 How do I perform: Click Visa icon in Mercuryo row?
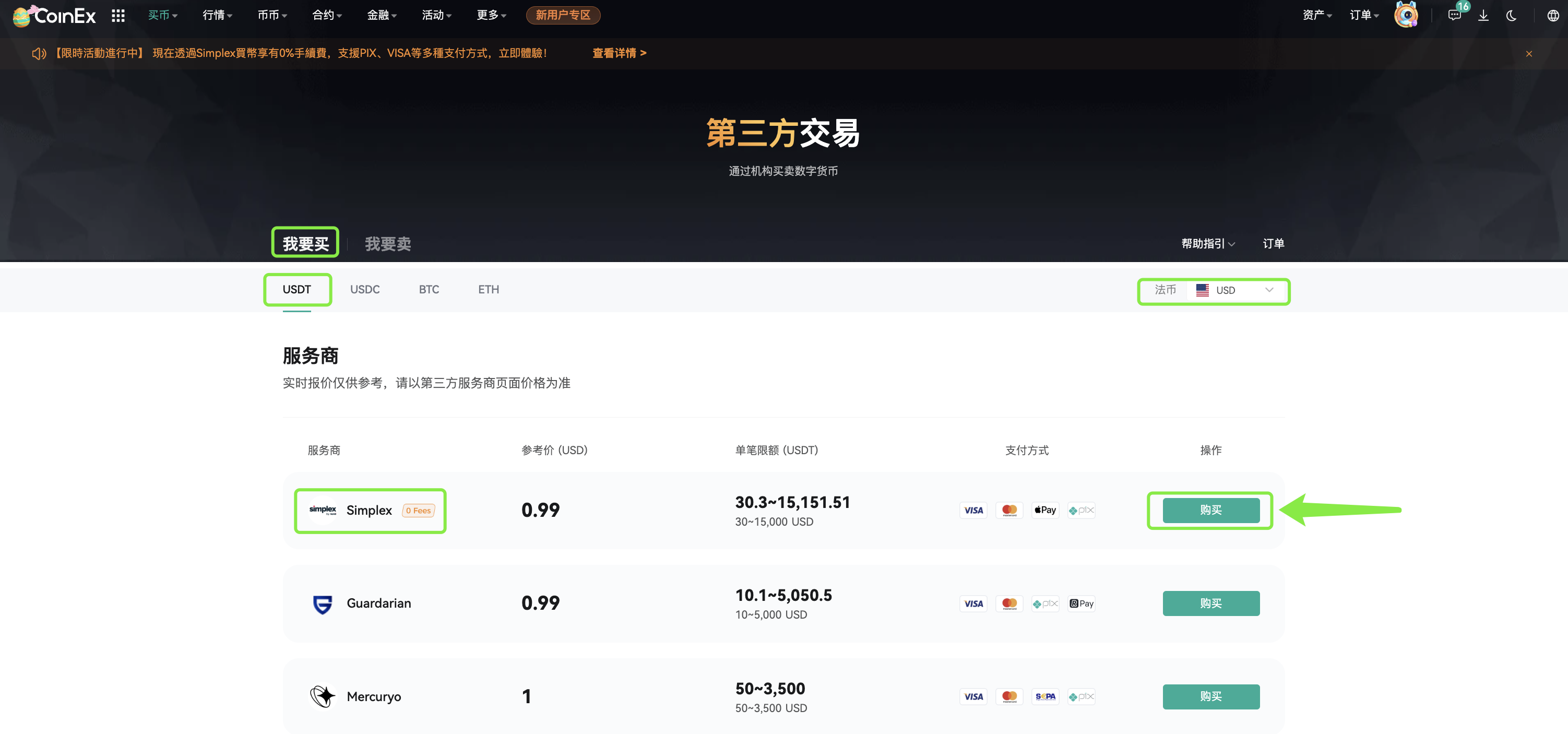pyautogui.click(x=973, y=696)
